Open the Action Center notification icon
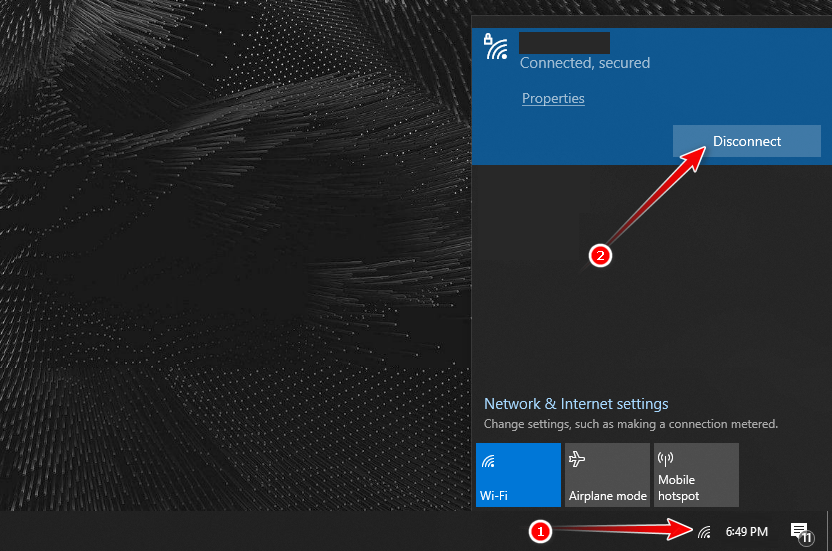 point(799,530)
